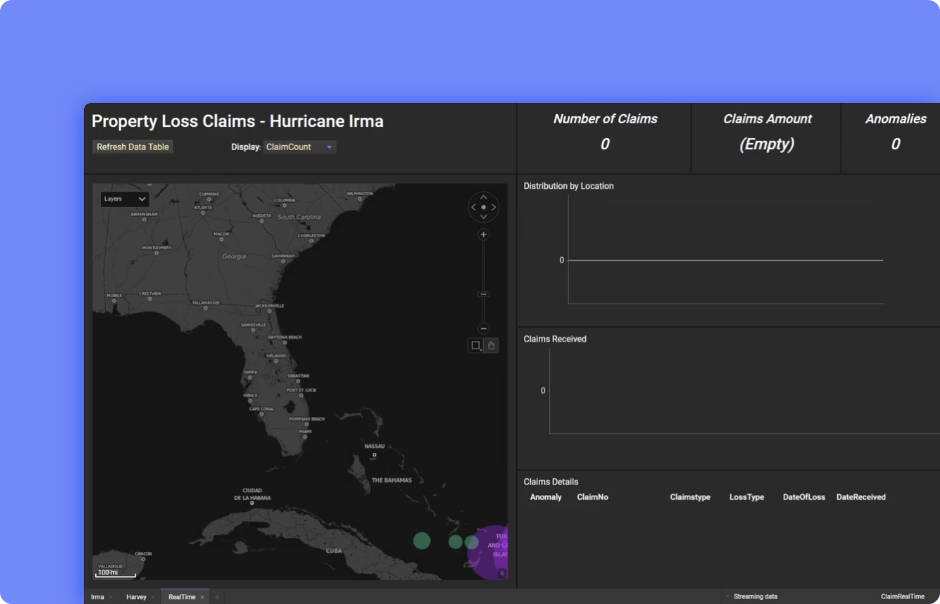The image size is (940, 604).
Task: Click the large purple circle on the map
Action: click(x=492, y=552)
